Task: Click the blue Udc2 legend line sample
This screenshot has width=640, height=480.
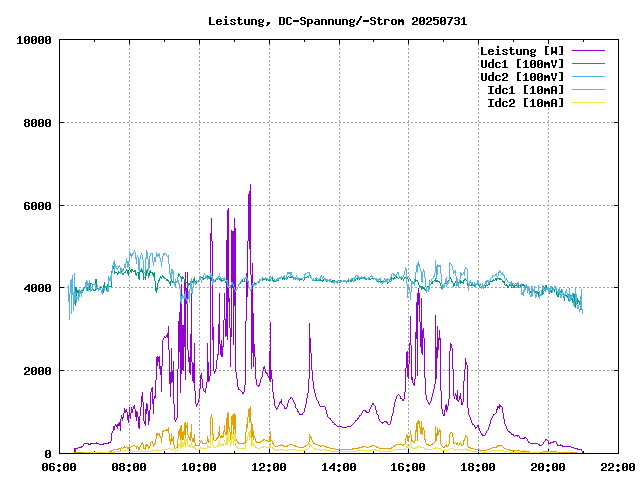Action: click(589, 77)
